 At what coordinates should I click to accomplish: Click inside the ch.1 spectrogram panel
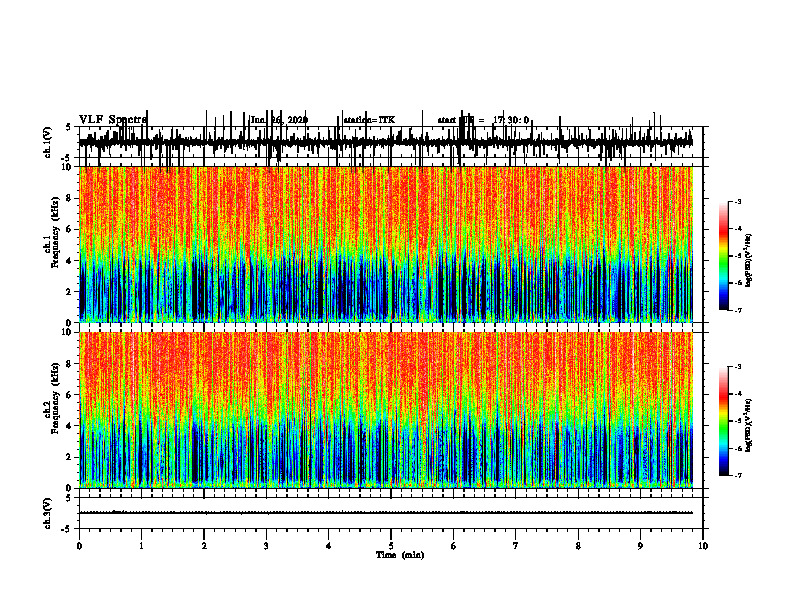(x=386, y=244)
